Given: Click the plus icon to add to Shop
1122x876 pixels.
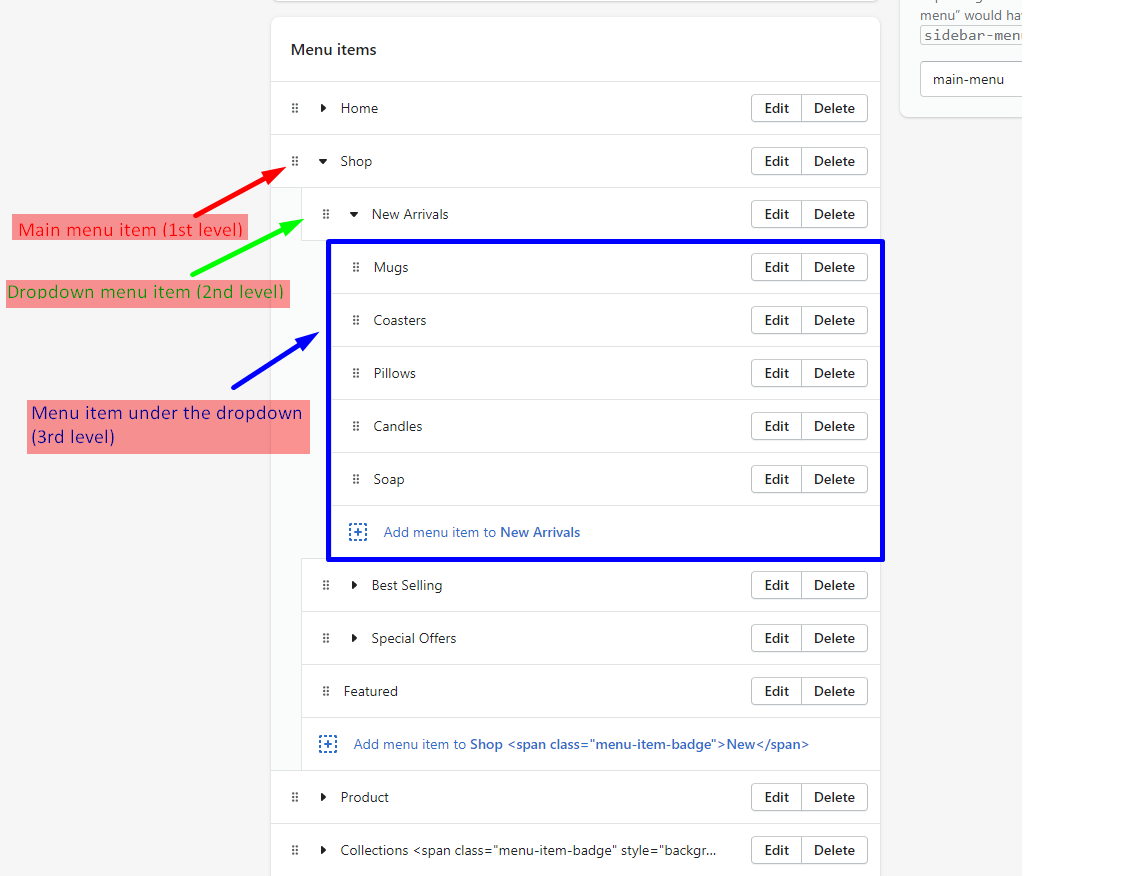Looking at the screenshot, I should coord(328,744).
